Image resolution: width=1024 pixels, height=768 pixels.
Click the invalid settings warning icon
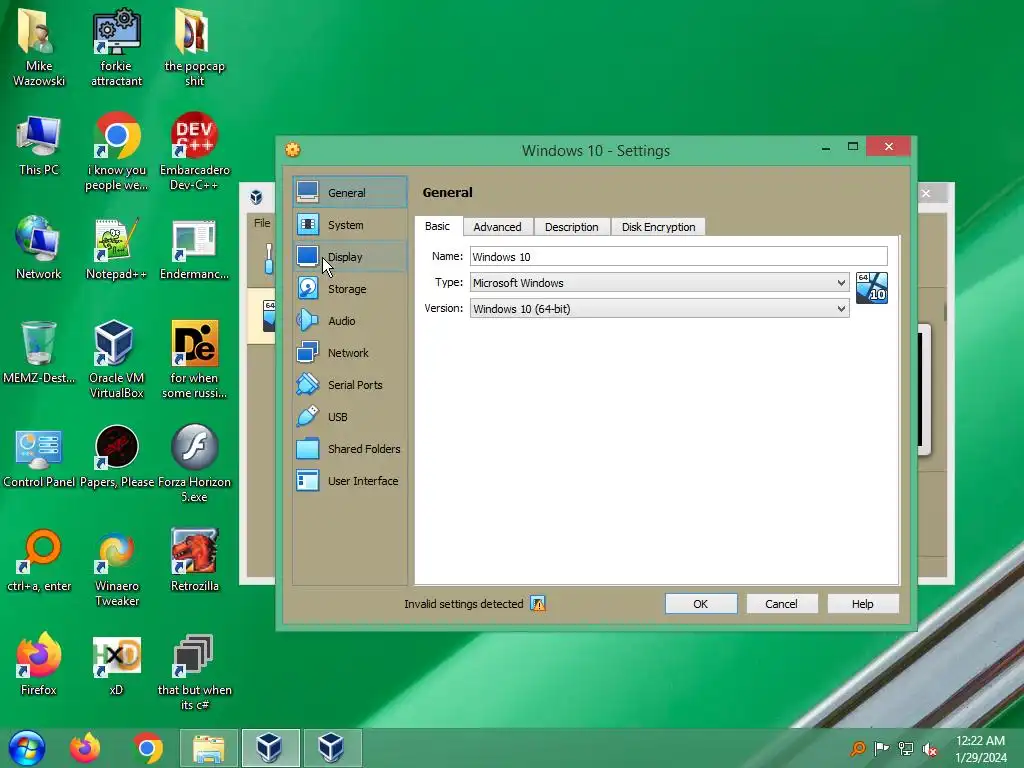tap(537, 604)
